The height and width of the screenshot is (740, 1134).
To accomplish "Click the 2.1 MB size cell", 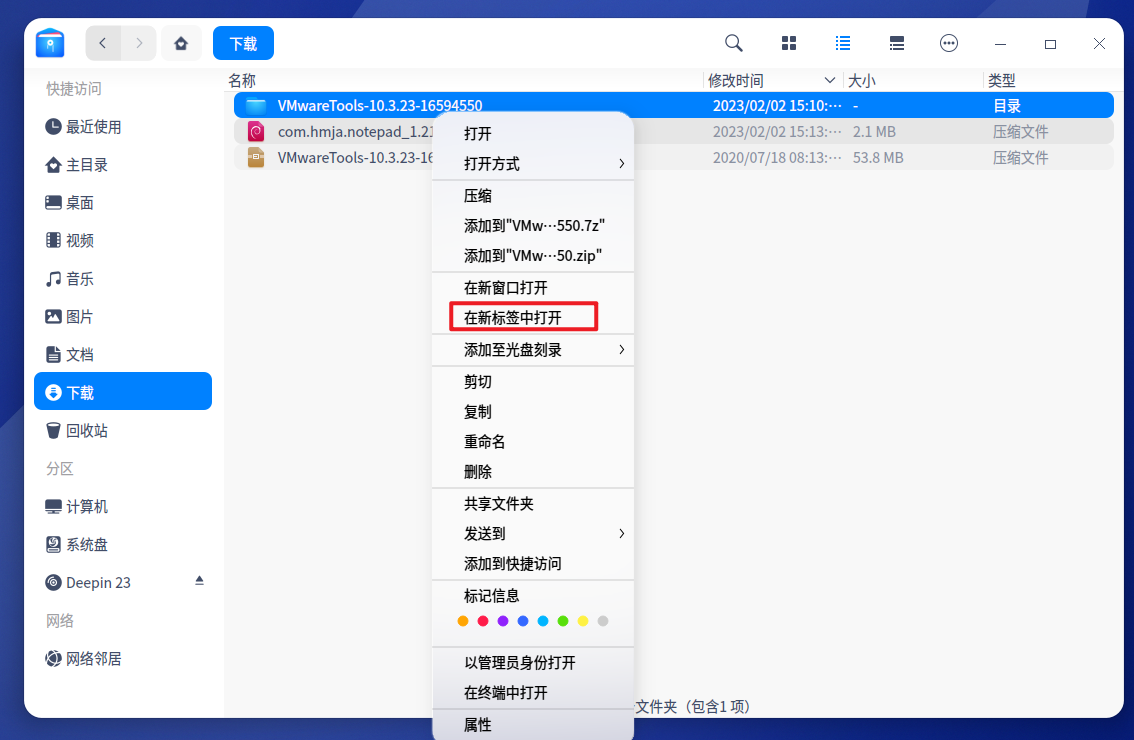I will pos(874,132).
